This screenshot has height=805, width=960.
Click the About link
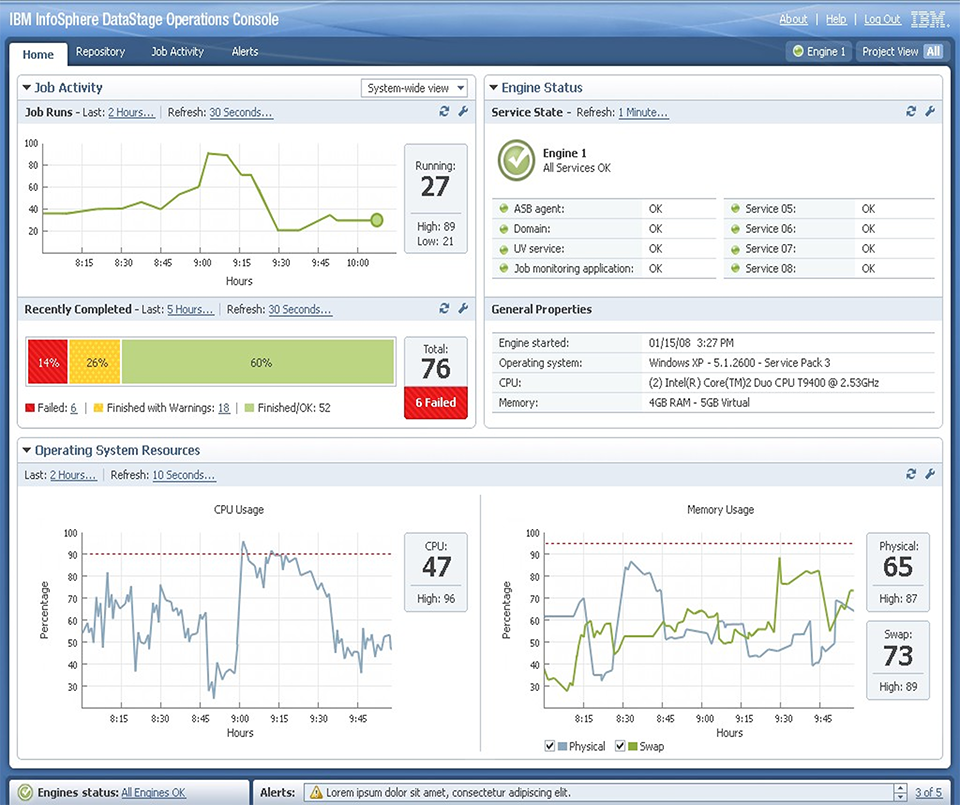point(793,20)
